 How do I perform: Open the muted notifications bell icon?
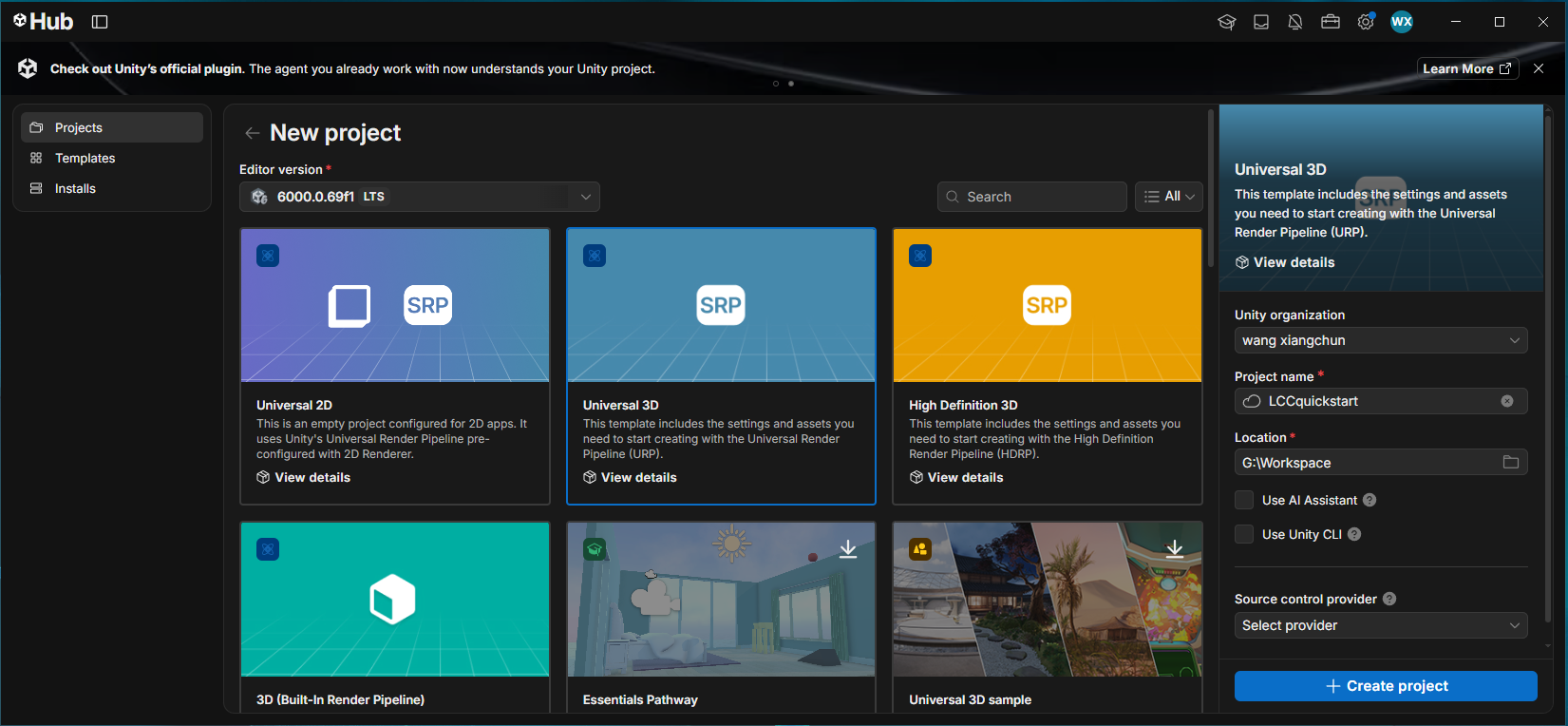point(1295,22)
